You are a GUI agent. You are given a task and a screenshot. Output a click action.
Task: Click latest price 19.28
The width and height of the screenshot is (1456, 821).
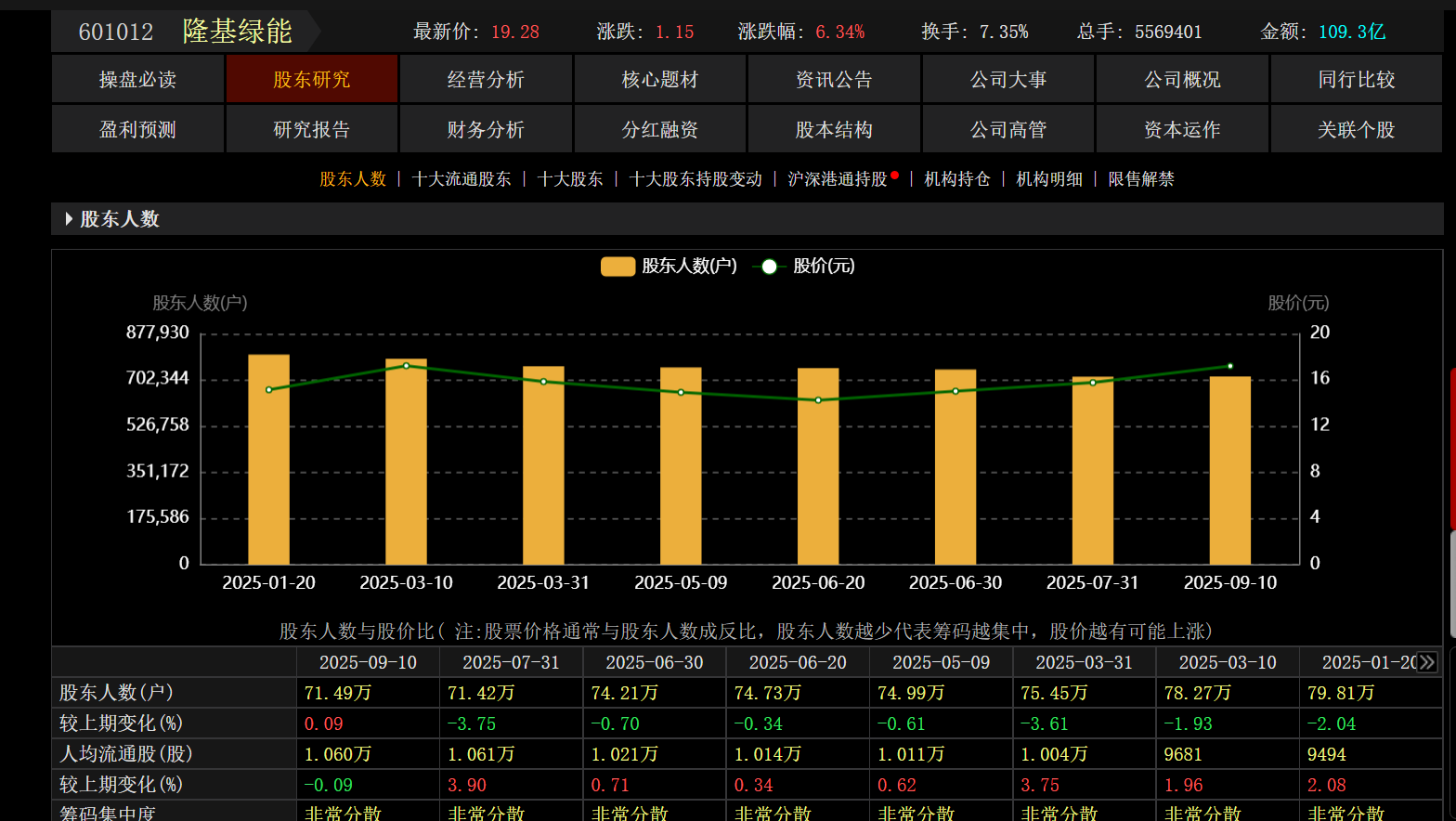click(515, 32)
